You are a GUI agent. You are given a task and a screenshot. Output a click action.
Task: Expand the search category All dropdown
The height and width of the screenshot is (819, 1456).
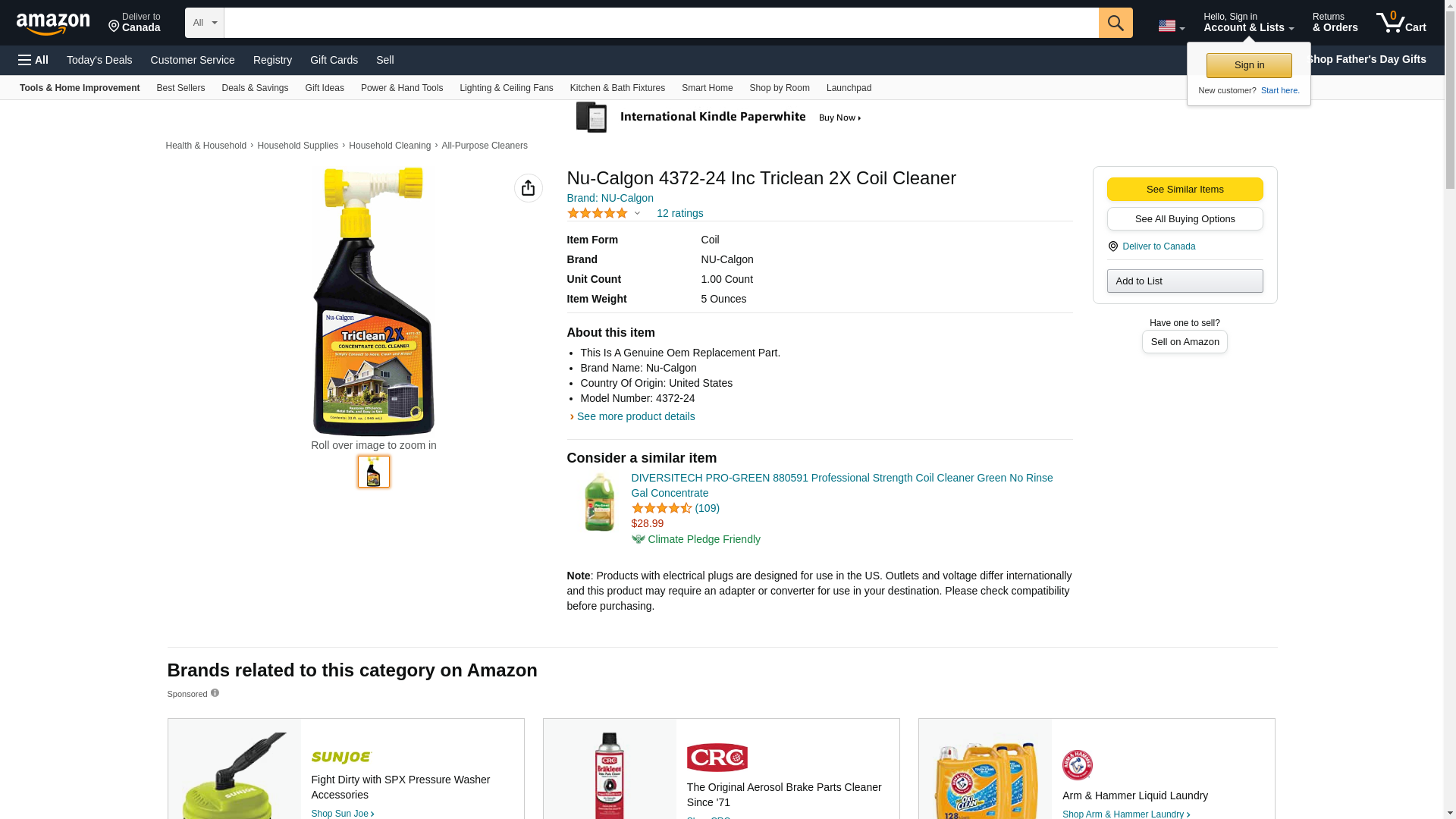pyautogui.click(x=204, y=23)
